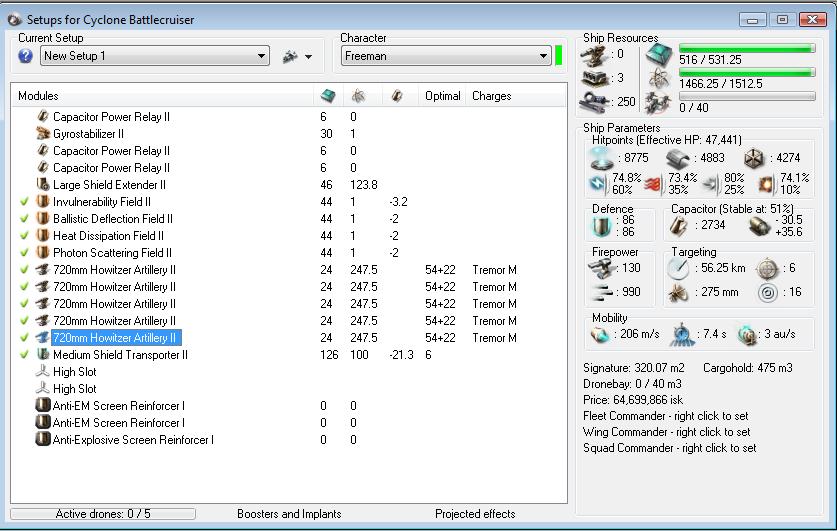Click the kinetic resistance icon 80%
This screenshot has height=531, width=837.
click(x=711, y=185)
